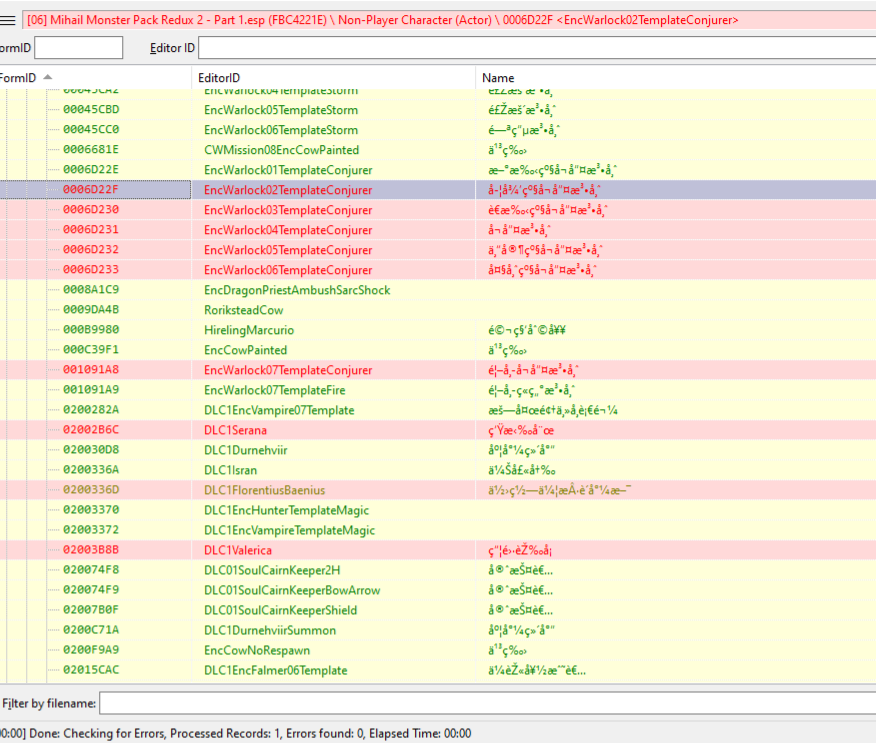Select highlighted row EncWarlock02TemplateConjurer
The height and width of the screenshot is (743, 876).
click(x=438, y=190)
